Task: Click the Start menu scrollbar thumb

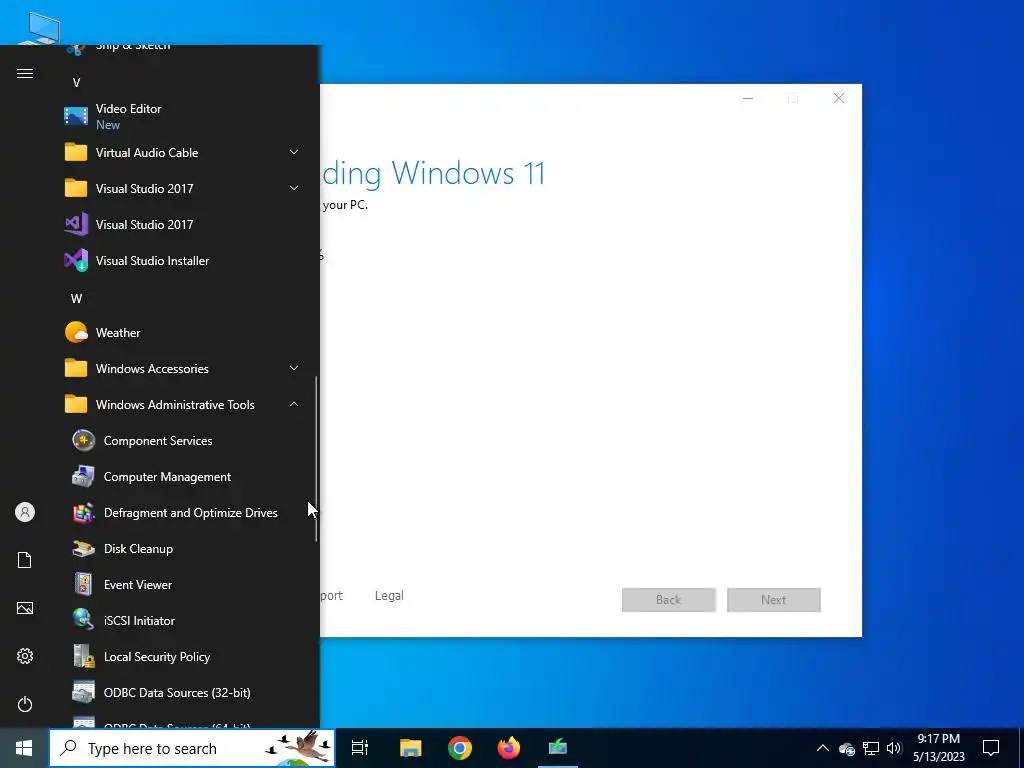Action: pyautogui.click(x=317, y=459)
